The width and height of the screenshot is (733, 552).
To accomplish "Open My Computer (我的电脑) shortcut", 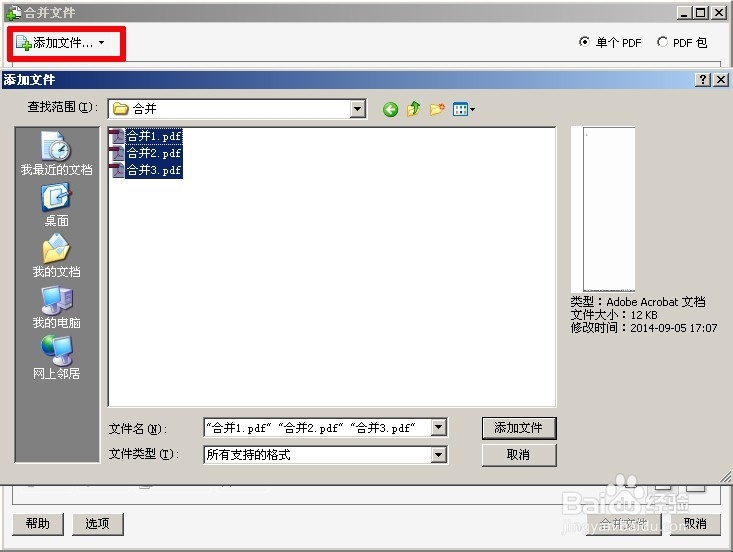I will [57, 307].
